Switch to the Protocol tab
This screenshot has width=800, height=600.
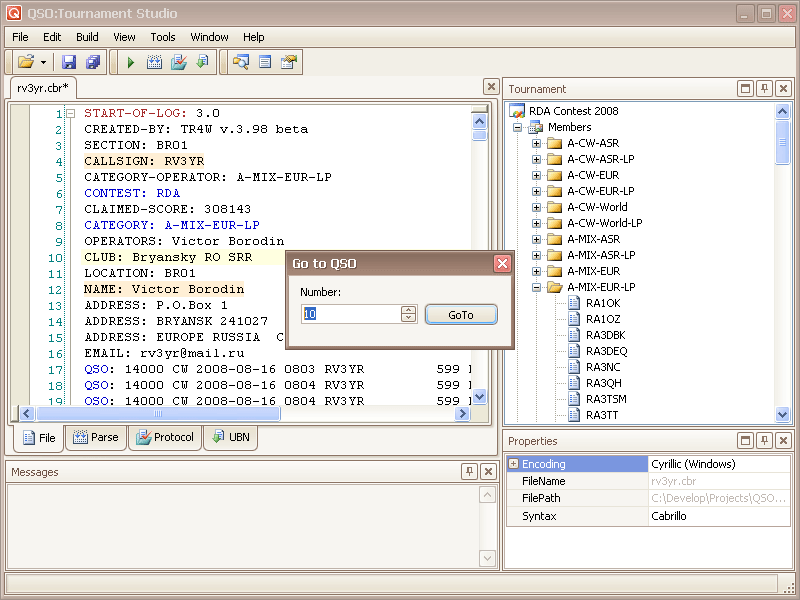point(165,437)
